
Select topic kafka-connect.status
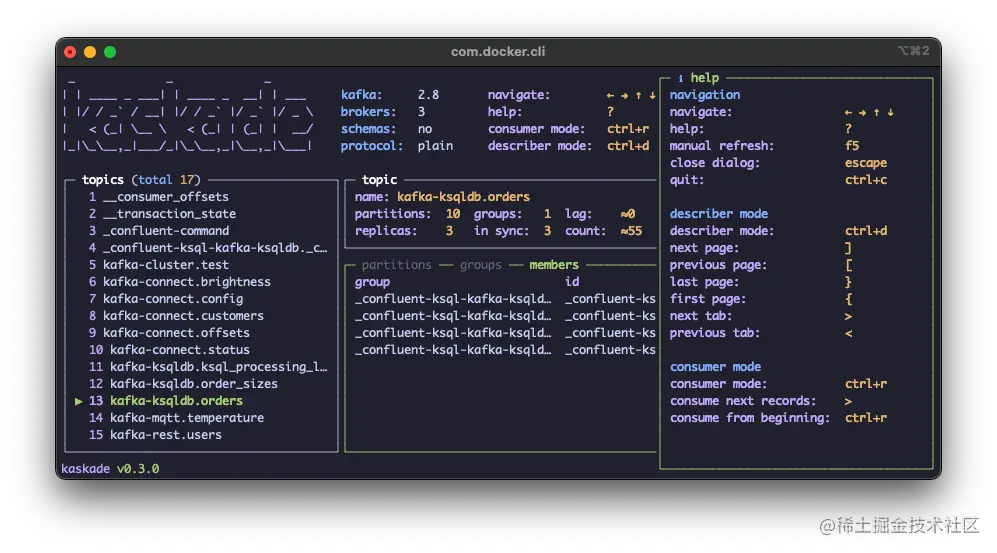tap(202, 350)
